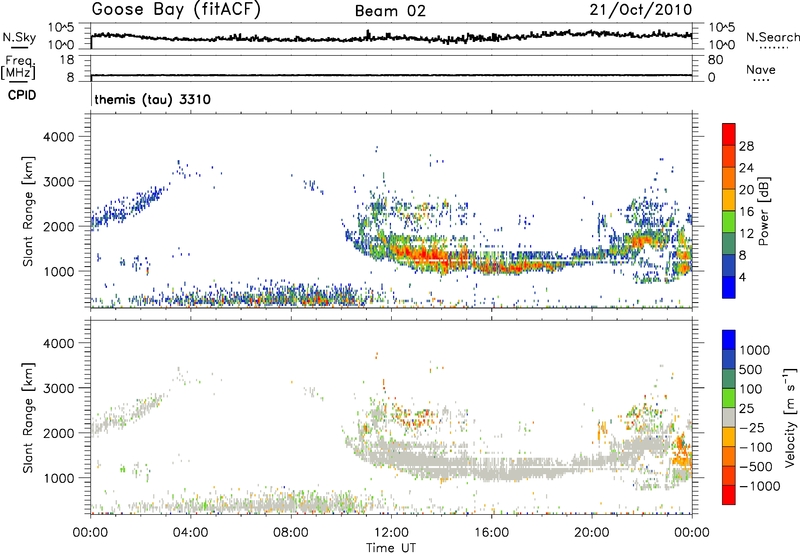The width and height of the screenshot is (800, 554).
Task: Click the 'N.Search' legend label
Action: [772, 37]
